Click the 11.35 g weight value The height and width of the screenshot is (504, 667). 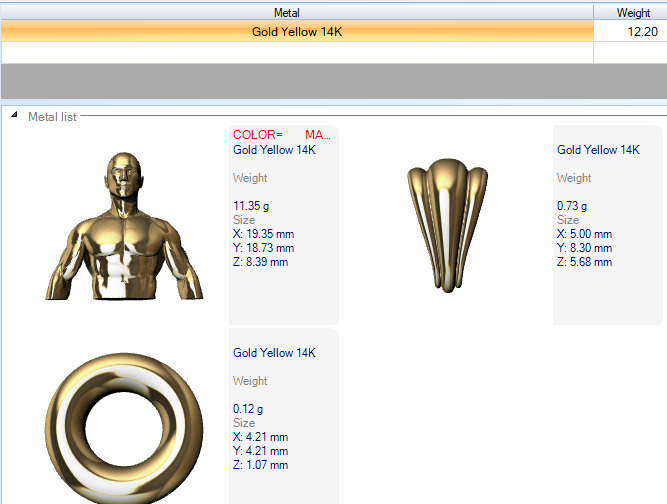[x=251, y=206]
